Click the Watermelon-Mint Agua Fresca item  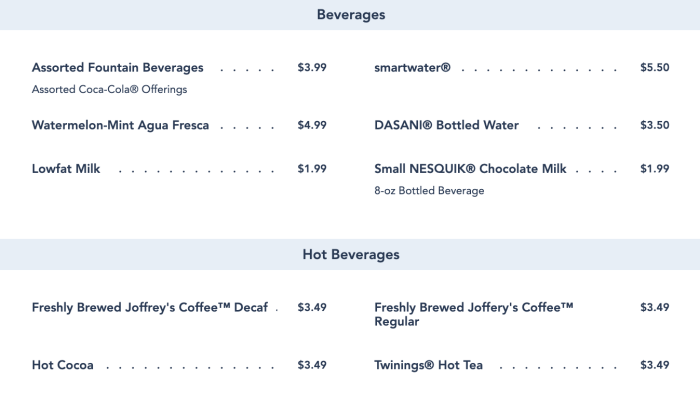(120, 125)
